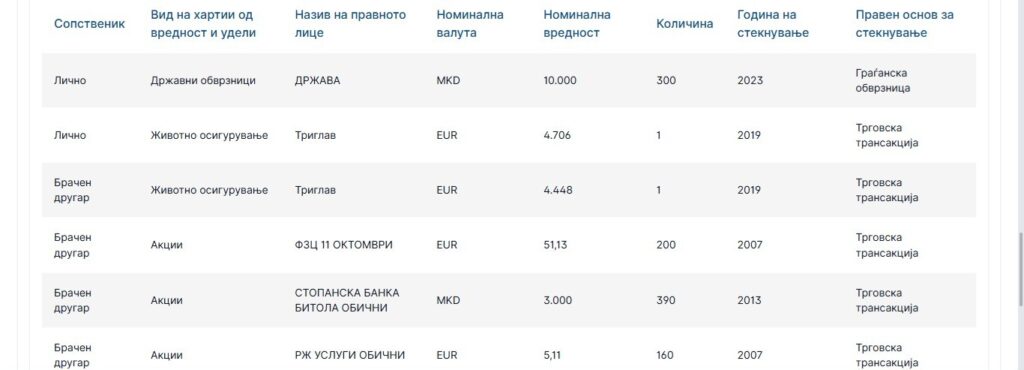The width and height of the screenshot is (1024, 370).
Task: Select the quantity 390 cell
Action: coord(666,300)
